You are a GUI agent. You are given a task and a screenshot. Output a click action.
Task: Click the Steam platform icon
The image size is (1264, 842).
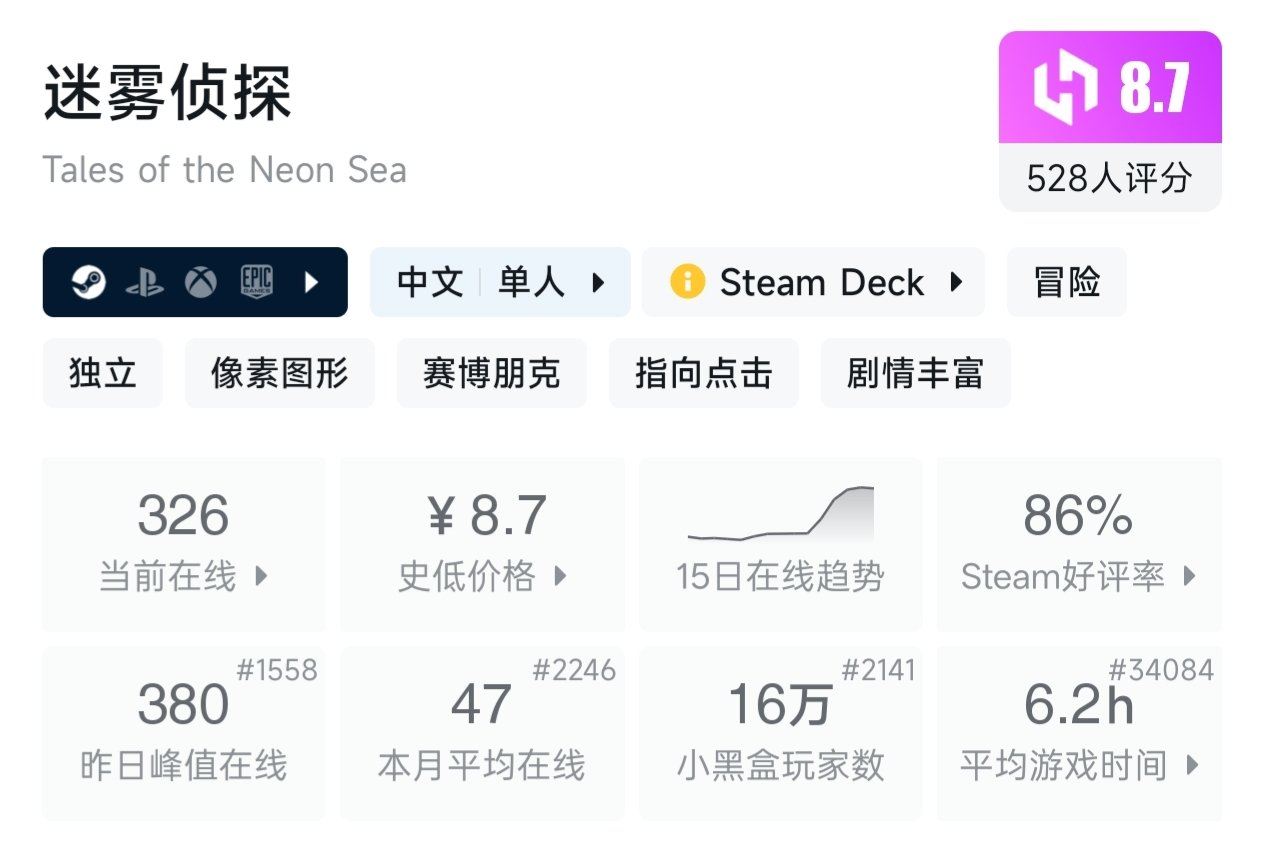pos(89,283)
